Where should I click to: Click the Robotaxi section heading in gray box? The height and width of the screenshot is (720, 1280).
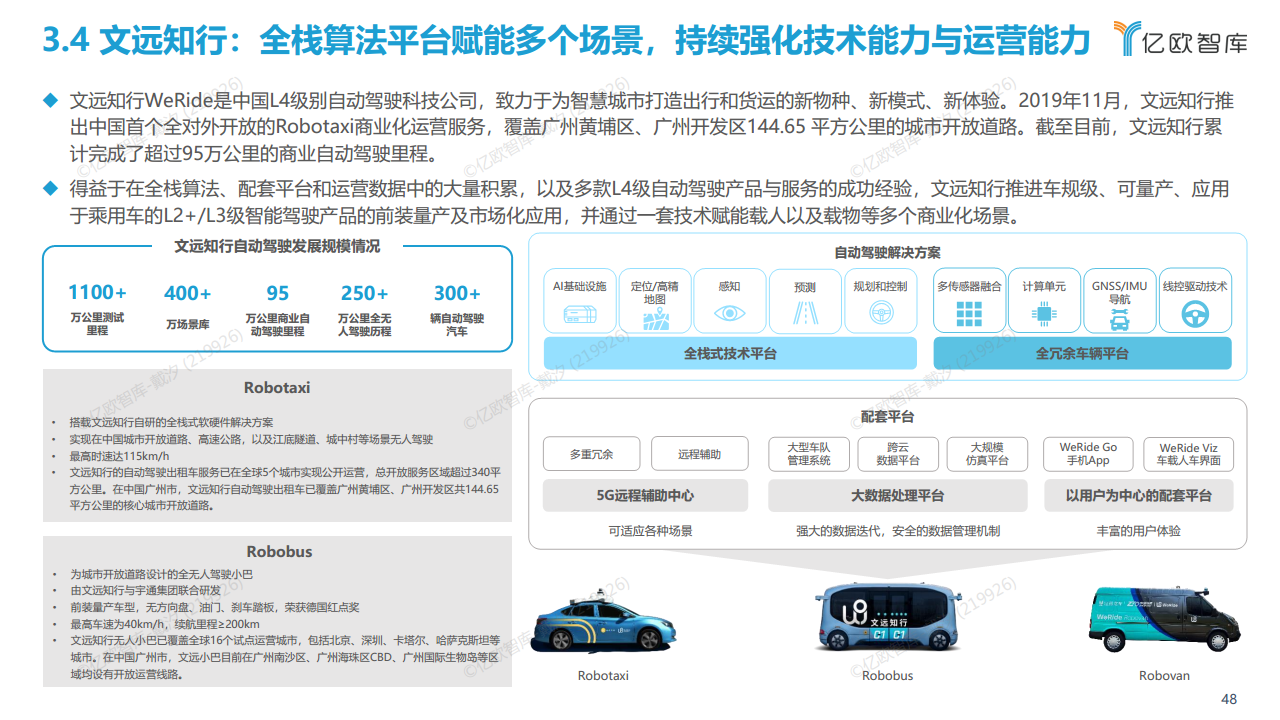[277, 387]
